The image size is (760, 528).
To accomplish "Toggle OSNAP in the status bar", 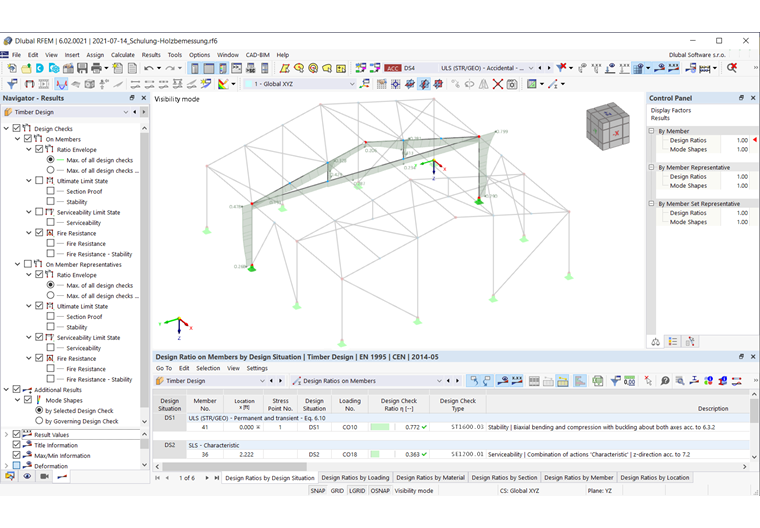I will (380, 491).
